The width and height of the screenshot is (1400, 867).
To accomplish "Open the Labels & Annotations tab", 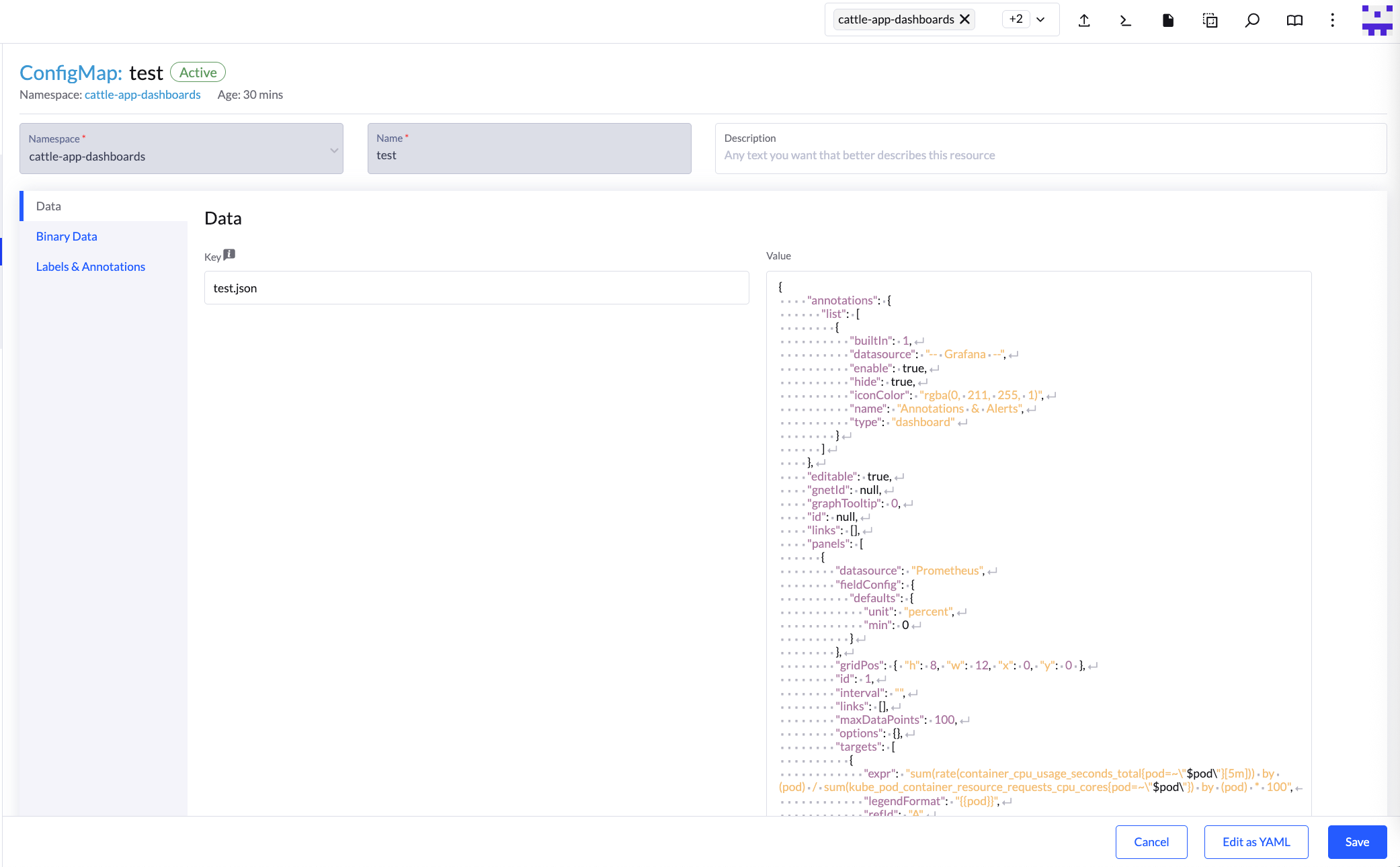I will (91, 267).
